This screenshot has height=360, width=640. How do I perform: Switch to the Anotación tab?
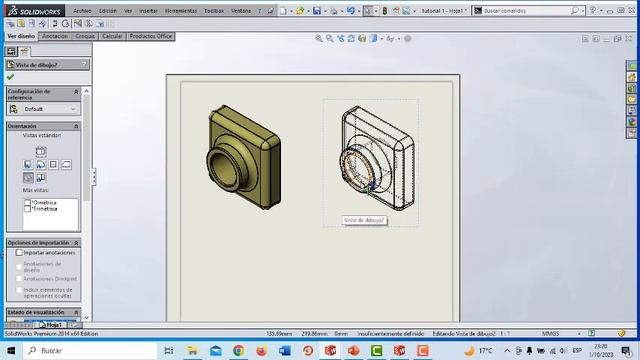[55, 36]
